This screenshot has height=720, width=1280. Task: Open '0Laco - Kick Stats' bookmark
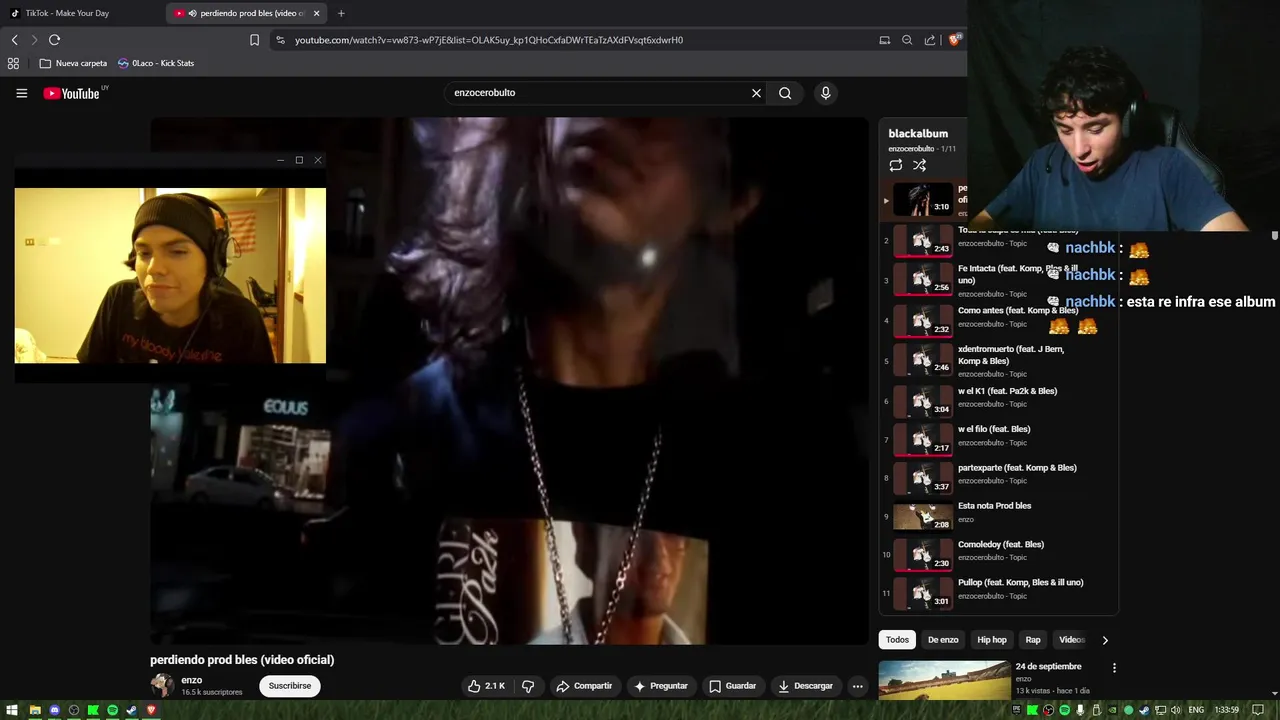click(156, 63)
